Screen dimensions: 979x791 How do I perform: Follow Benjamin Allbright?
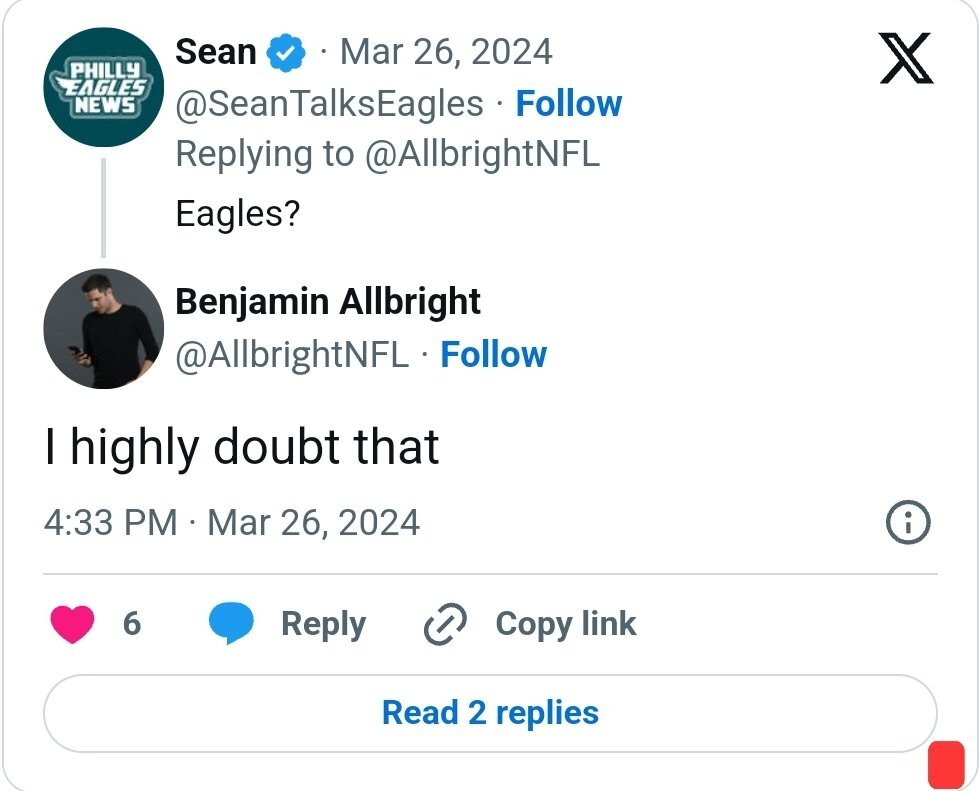point(493,354)
